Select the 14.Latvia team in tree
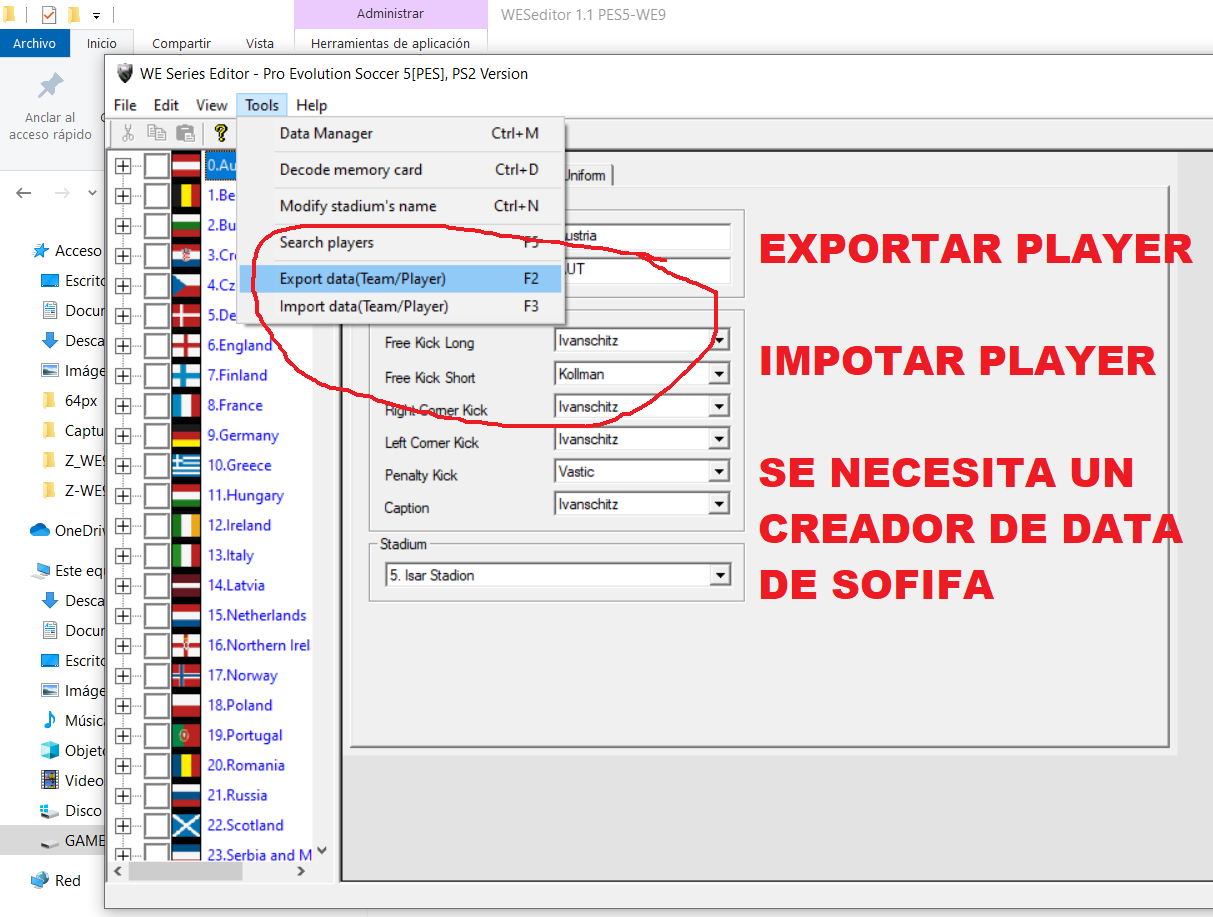This screenshot has width=1213, height=917. 236,585
